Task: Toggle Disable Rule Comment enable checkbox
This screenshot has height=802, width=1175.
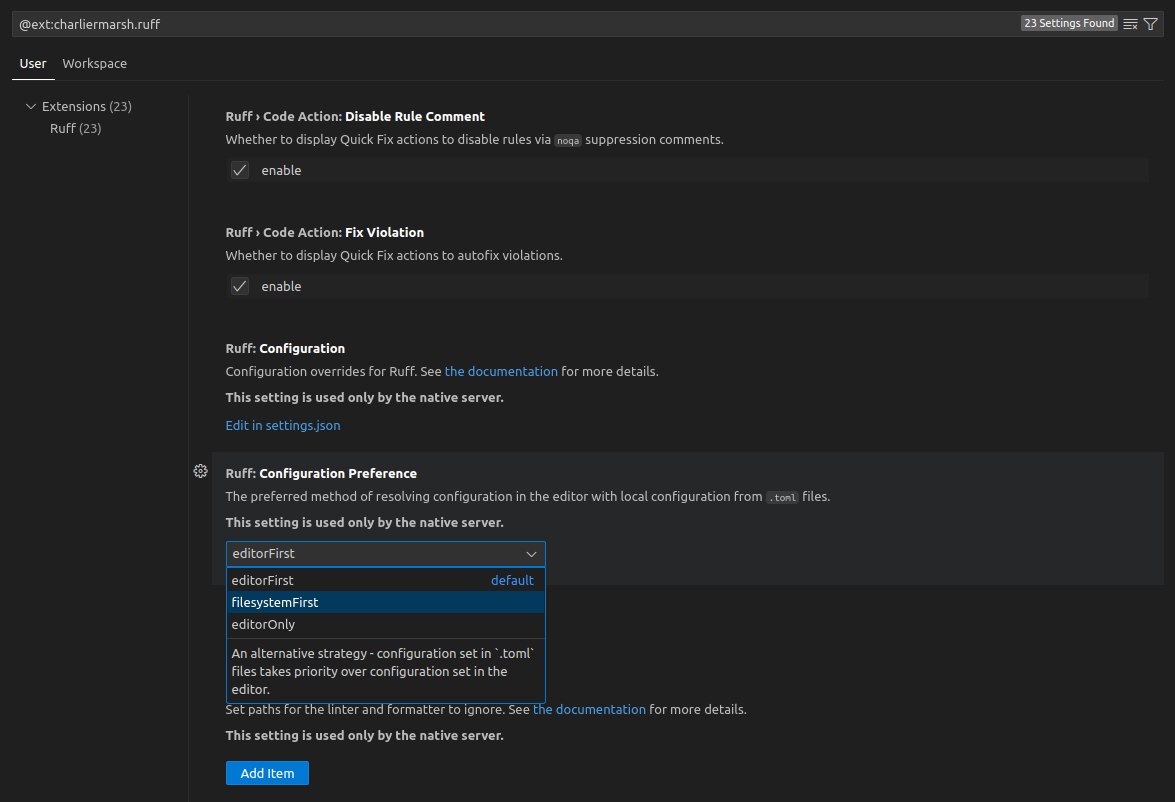Action: [x=240, y=170]
